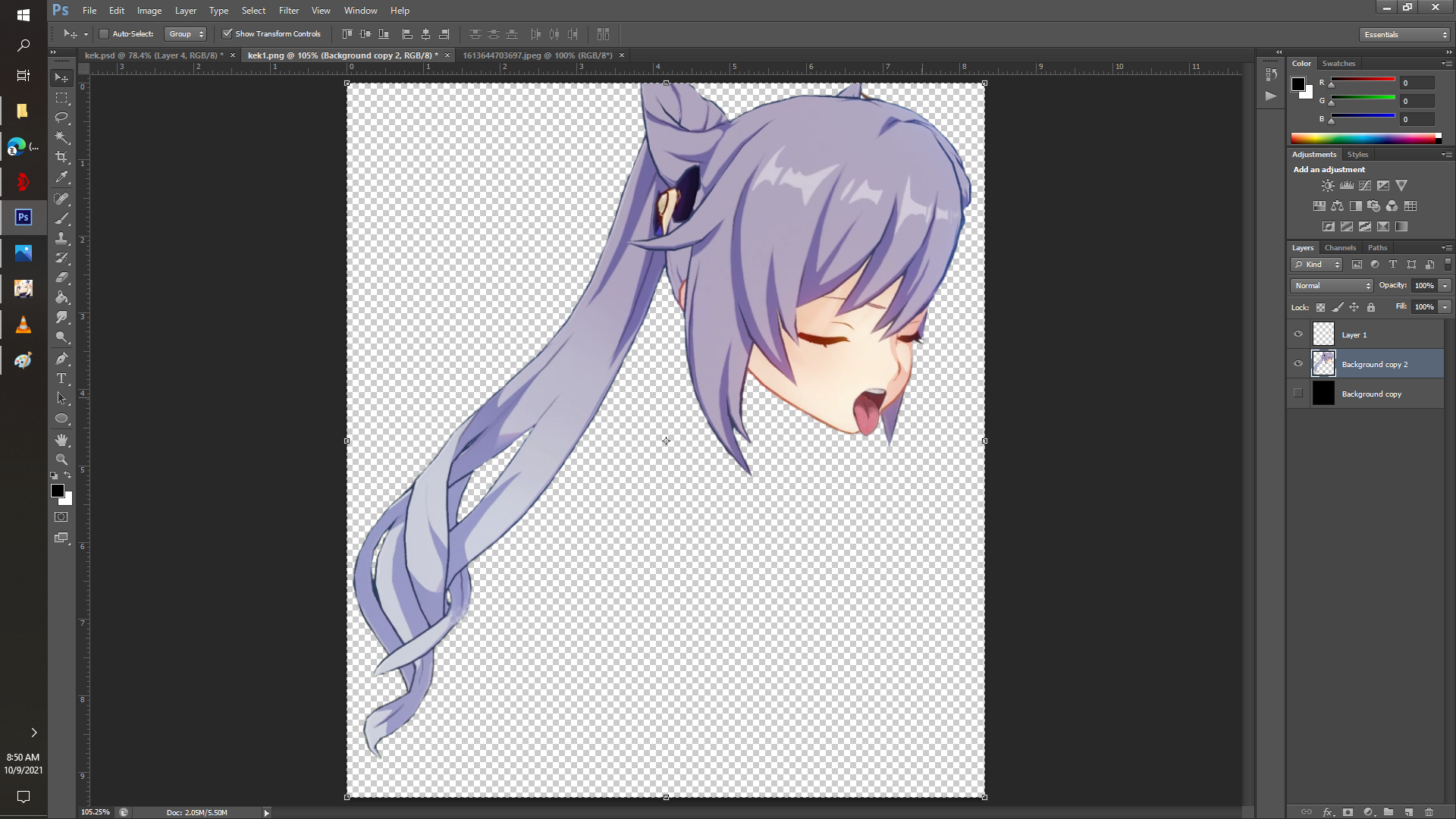Switch to the kek.psd document tab
Screen dimensions: 1456x819
(154, 55)
